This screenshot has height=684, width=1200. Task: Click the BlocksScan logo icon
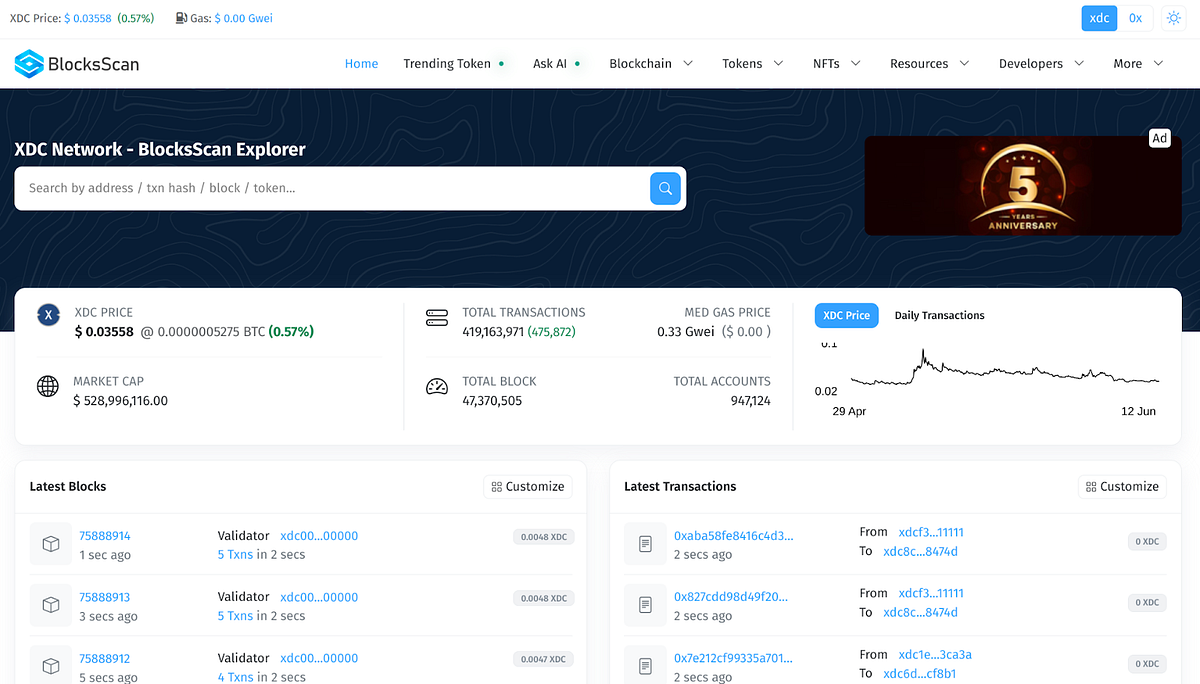(x=30, y=63)
